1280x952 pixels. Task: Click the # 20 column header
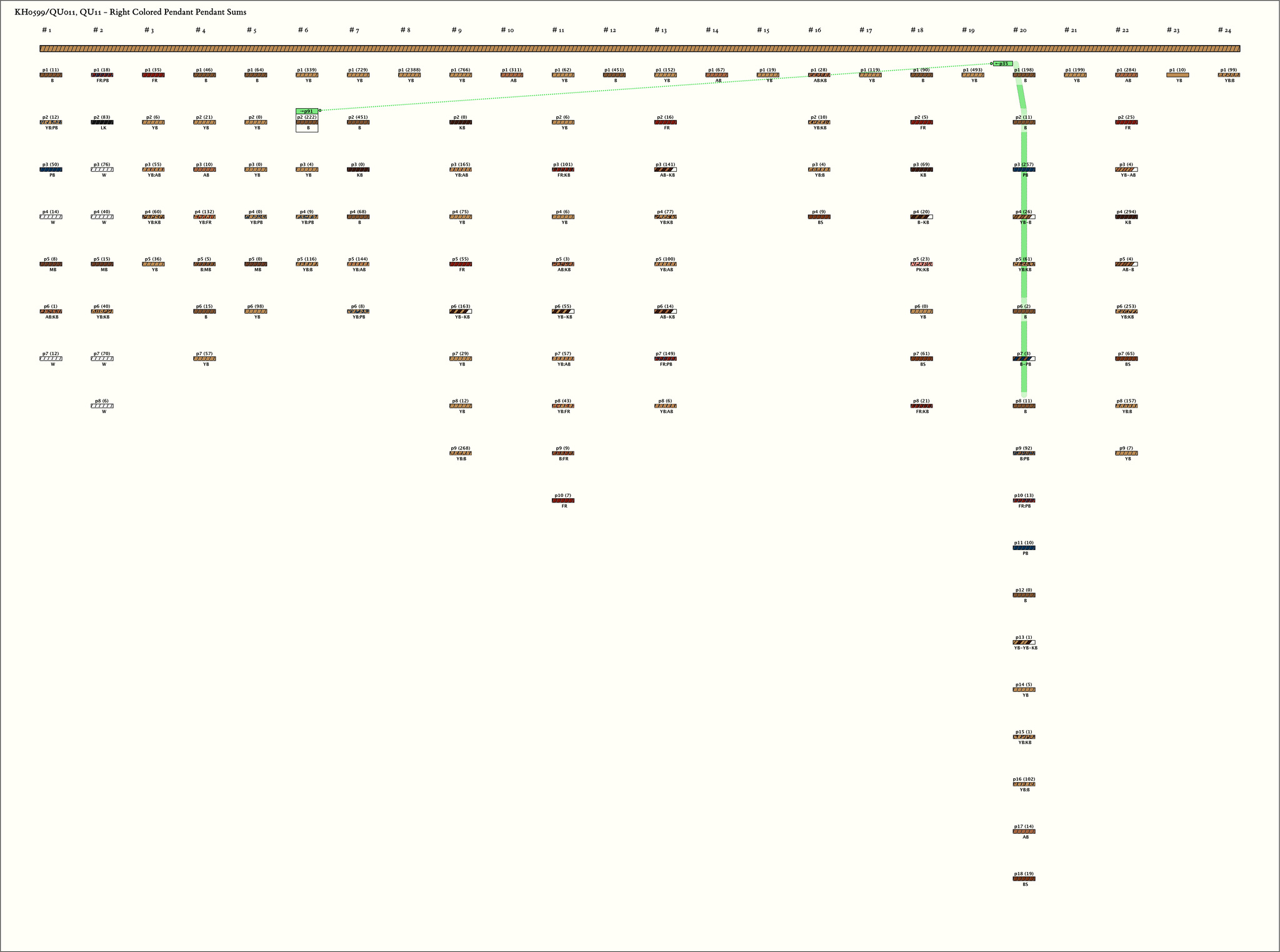(x=1019, y=30)
